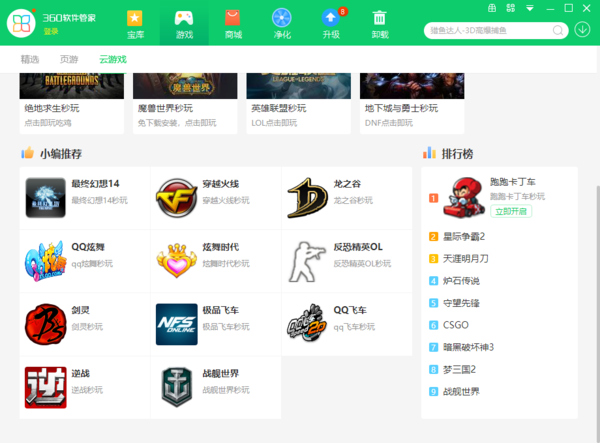Click the 最终幻想14 title text
The image size is (600, 443).
coord(95,184)
